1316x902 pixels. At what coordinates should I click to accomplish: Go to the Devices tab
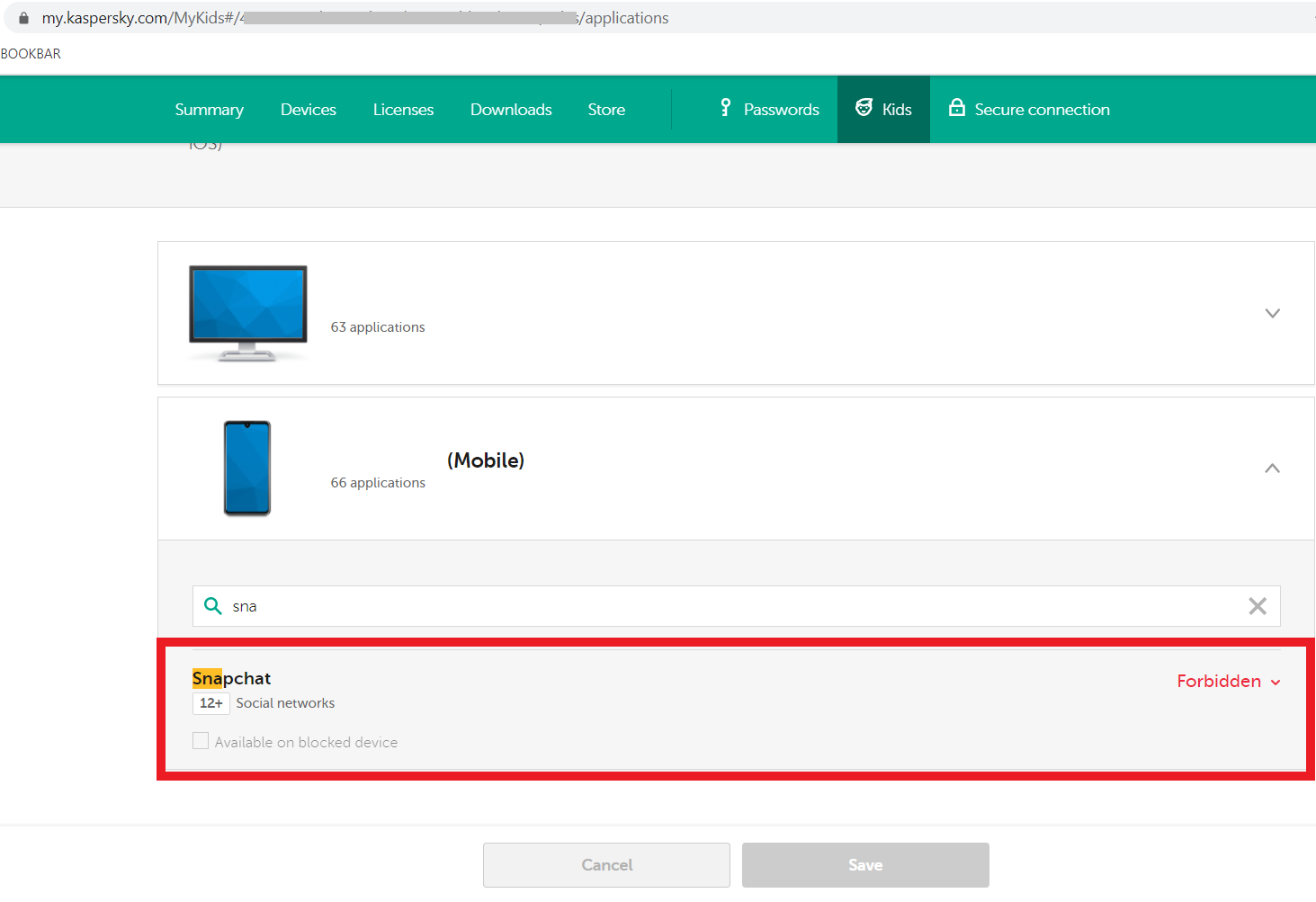309,110
